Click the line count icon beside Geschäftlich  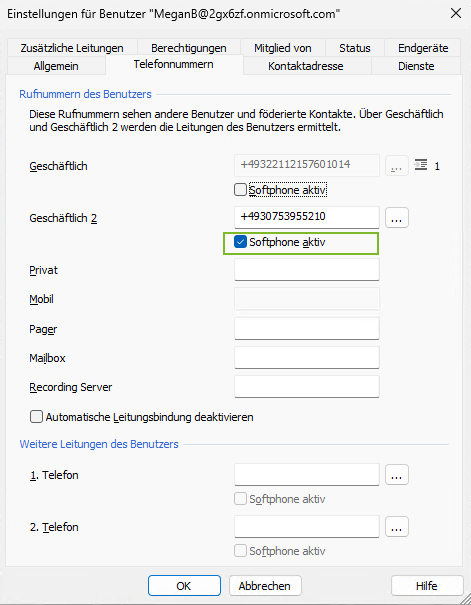pyautogui.click(x=421, y=166)
